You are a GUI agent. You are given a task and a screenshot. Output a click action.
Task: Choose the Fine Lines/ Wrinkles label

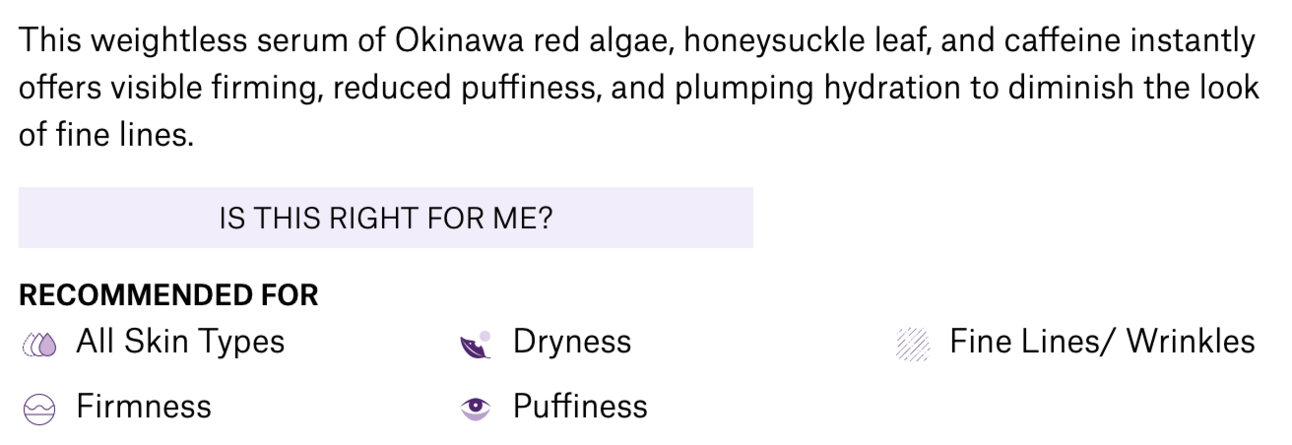[1102, 342]
